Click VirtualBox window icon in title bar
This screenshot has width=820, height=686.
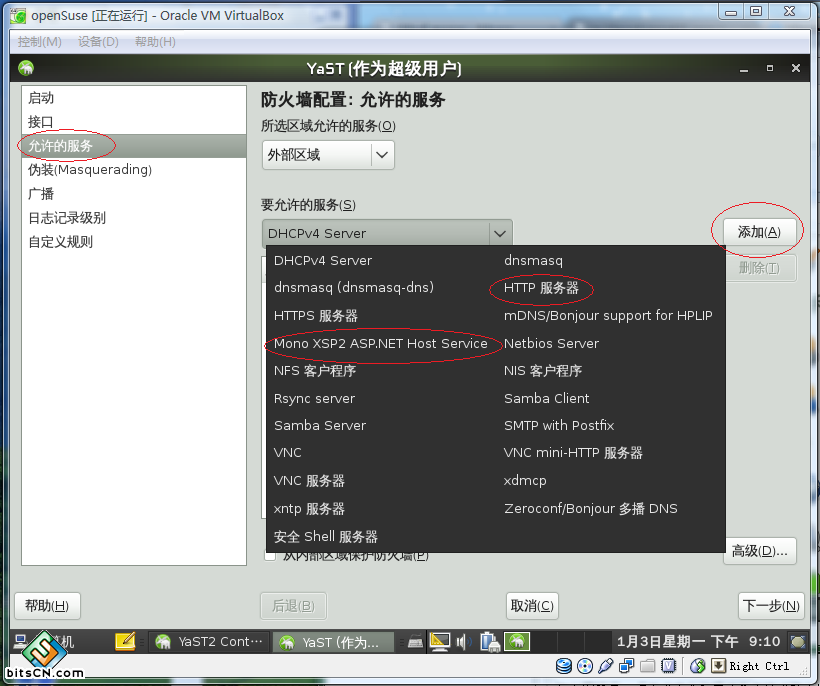18,16
